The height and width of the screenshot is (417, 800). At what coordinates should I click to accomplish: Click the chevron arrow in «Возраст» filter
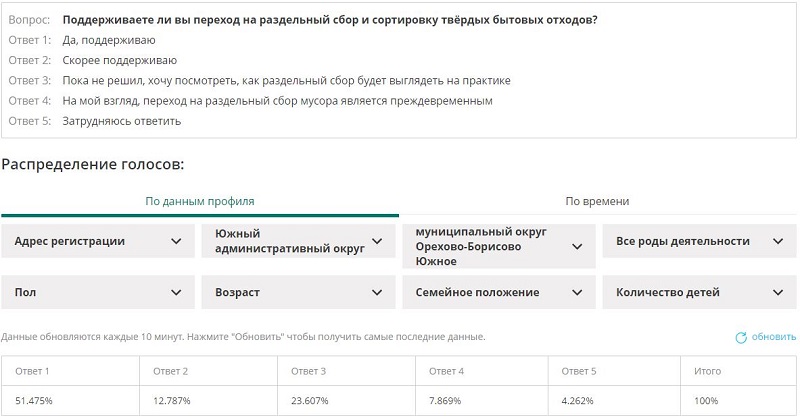pyautogui.click(x=377, y=292)
